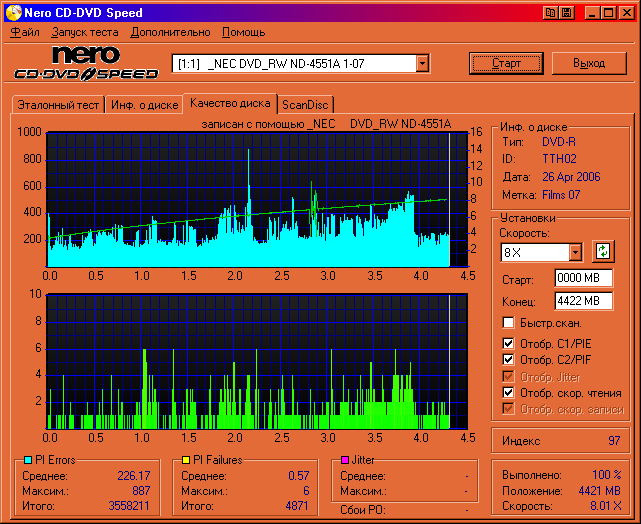The width and height of the screenshot is (641, 524).
Task: Click the yellow PI Failures color swatch
Action: (186, 460)
